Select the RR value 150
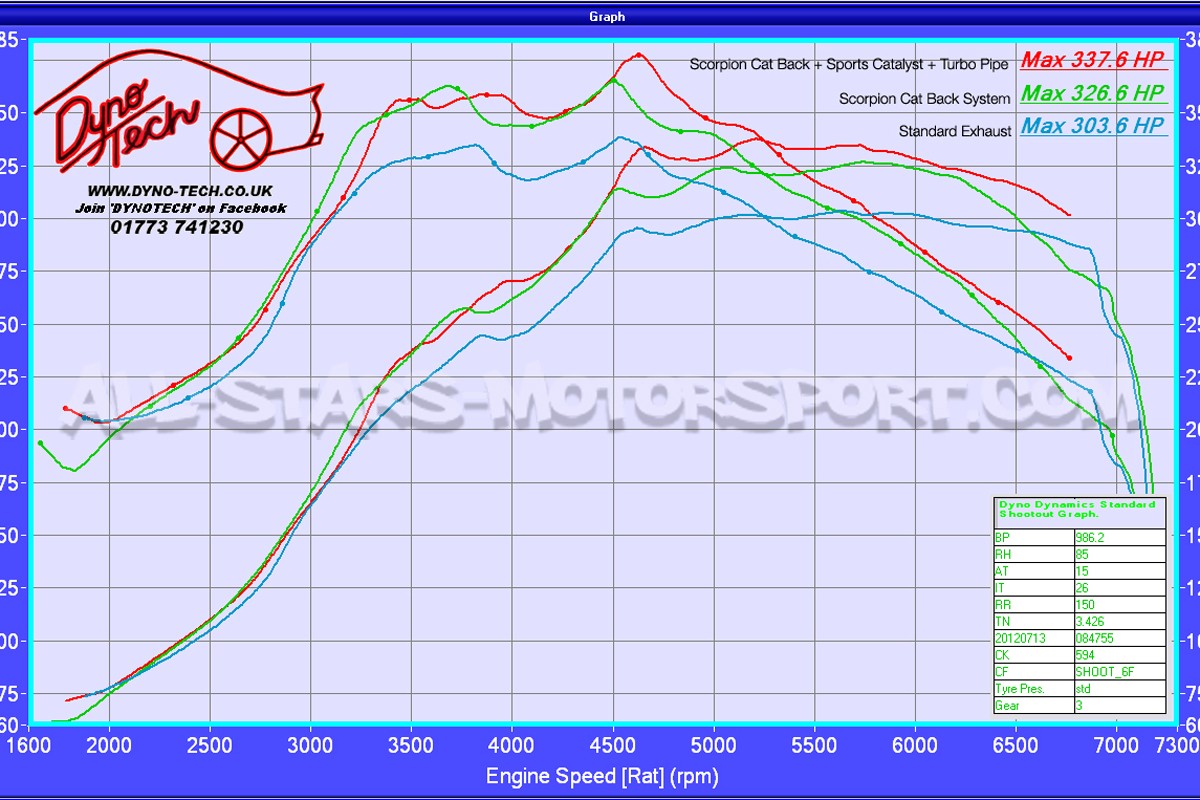 [1119, 604]
